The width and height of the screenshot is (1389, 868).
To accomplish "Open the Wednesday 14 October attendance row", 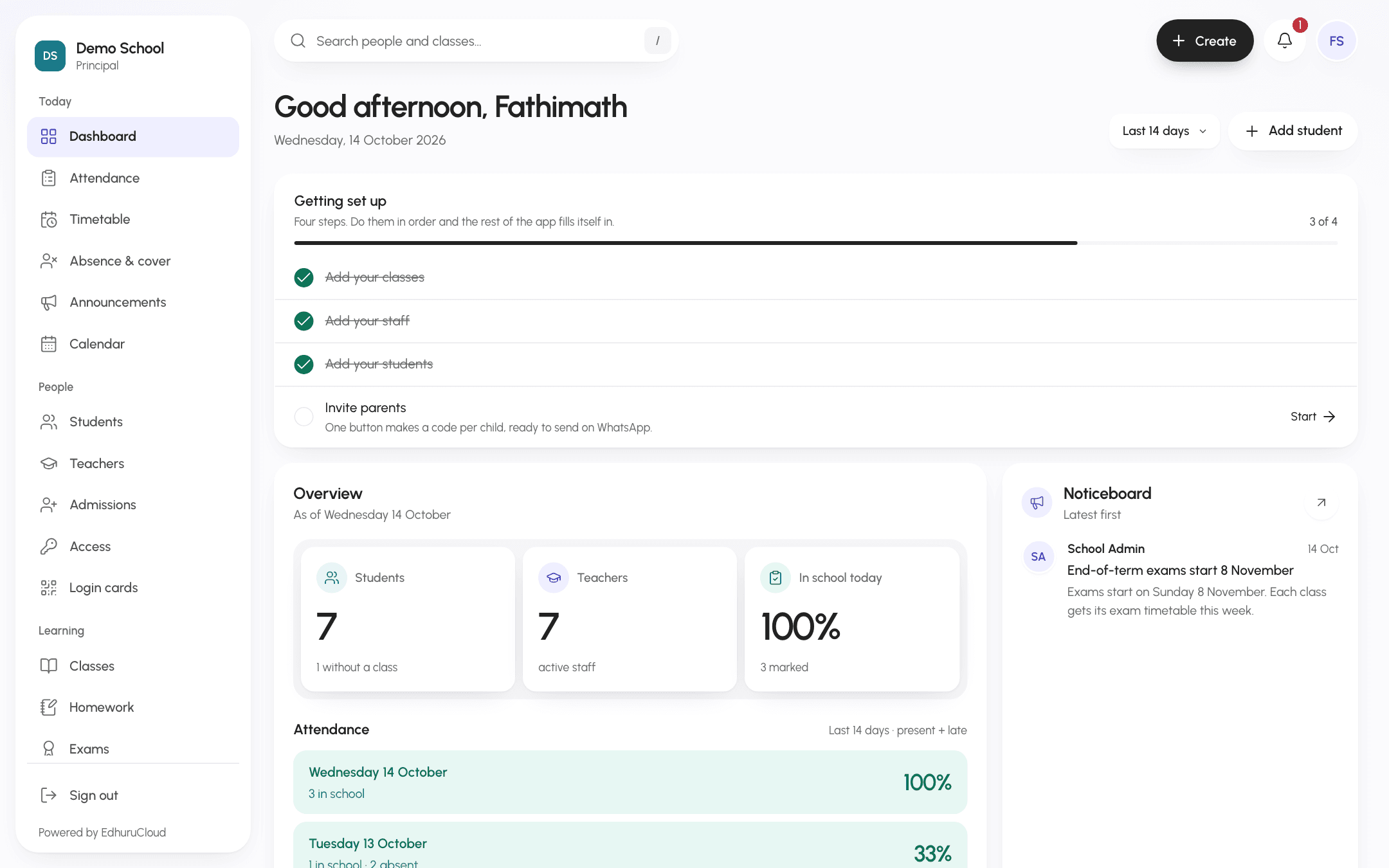I will 630,782.
